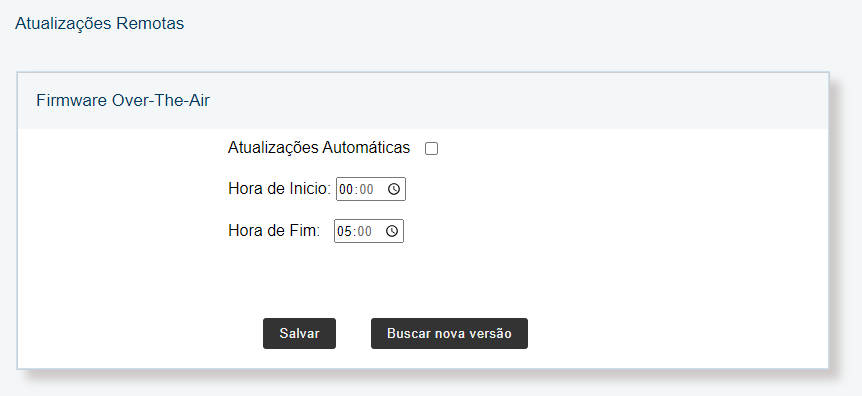Click the Firmware Over-The-Air panel header

click(423, 101)
